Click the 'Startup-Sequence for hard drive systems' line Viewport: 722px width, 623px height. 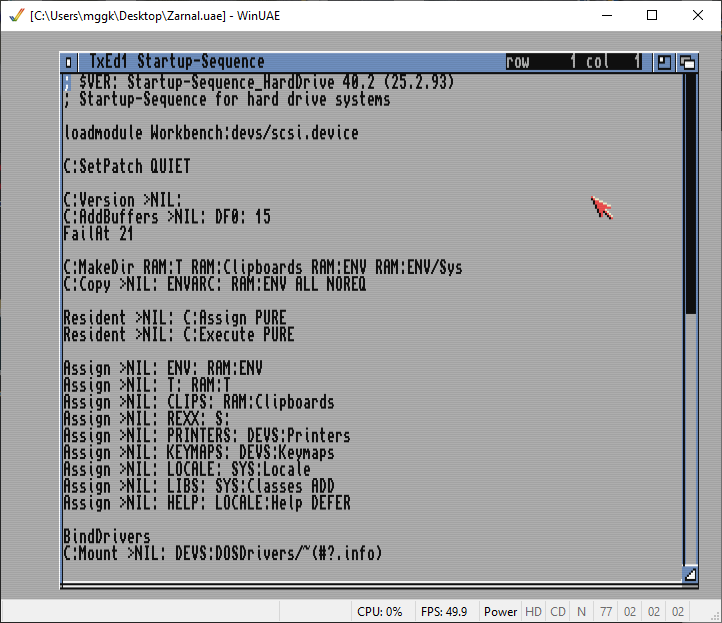[x=227, y=99]
